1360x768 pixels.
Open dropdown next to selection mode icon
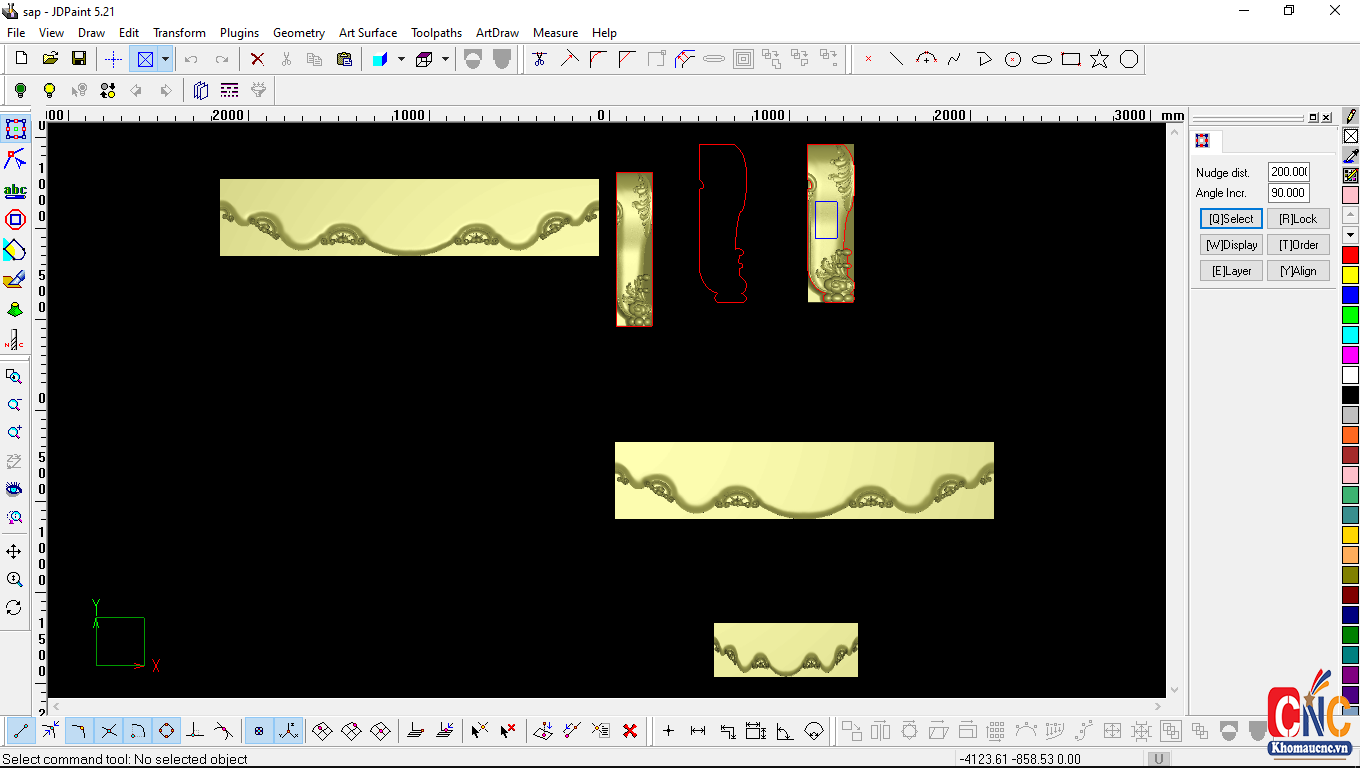[165, 59]
